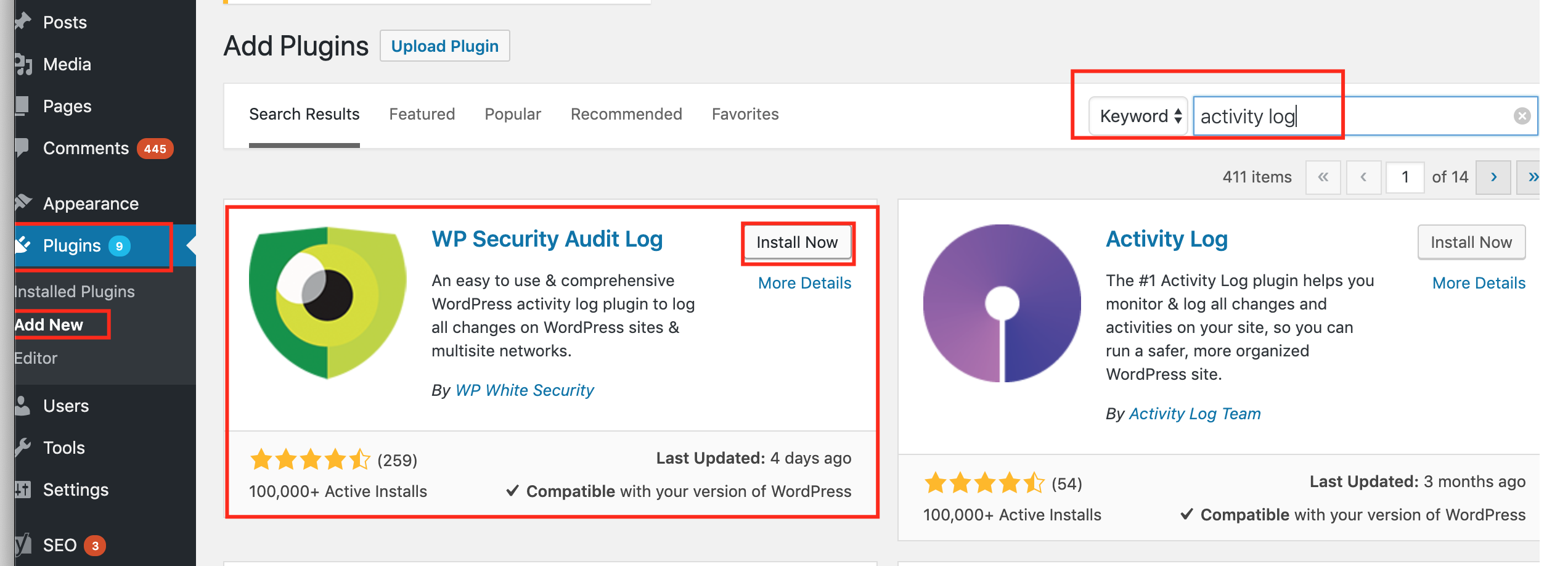Click the Settings sliders icon

tap(23, 490)
